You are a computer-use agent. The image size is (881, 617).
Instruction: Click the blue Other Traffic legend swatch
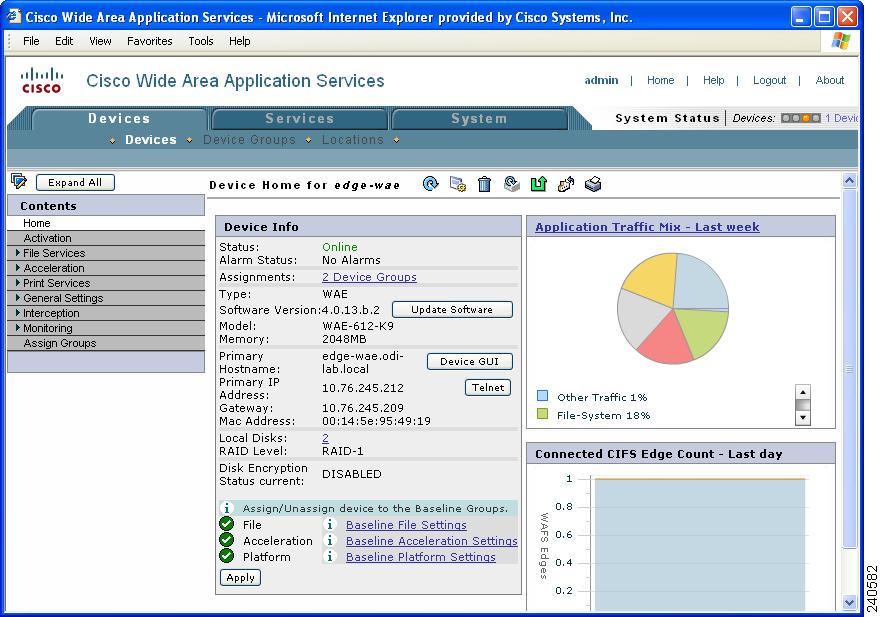click(x=542, y=396)
